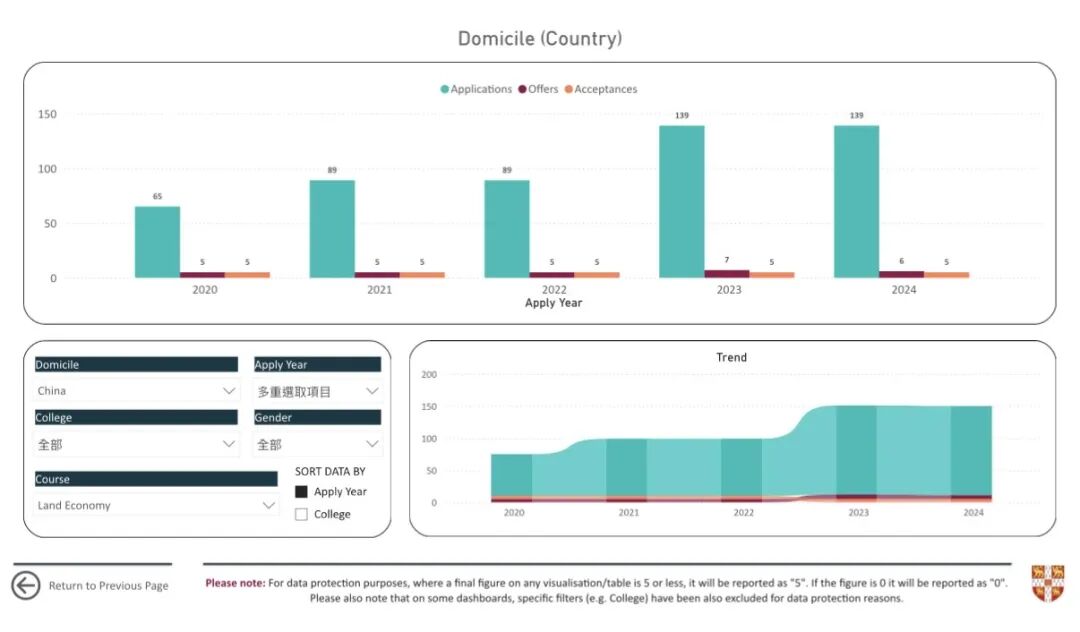Click the 2023 Offers bar labeled 7

[726, 273]
